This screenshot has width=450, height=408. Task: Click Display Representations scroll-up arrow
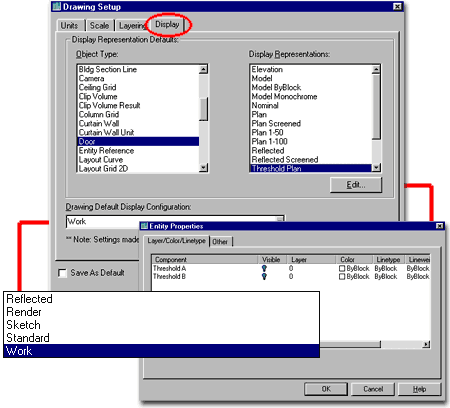coord(376,69)
